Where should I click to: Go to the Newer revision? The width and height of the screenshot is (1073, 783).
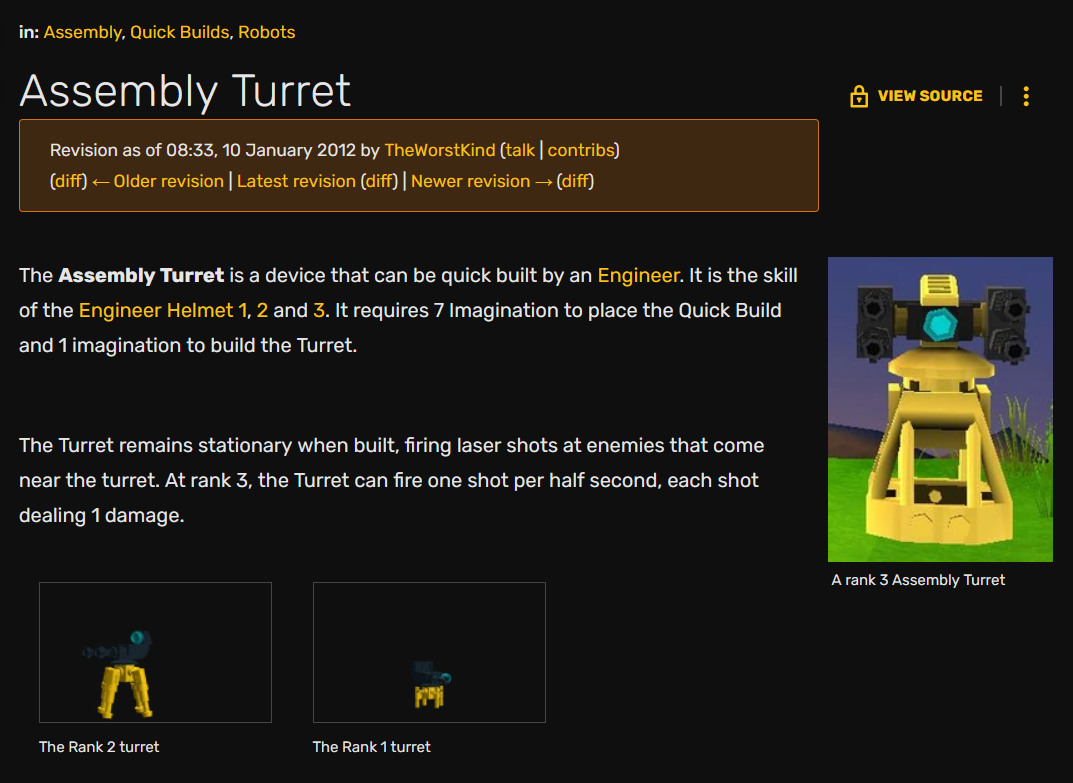pyautogui.click(x=470, y=181)
